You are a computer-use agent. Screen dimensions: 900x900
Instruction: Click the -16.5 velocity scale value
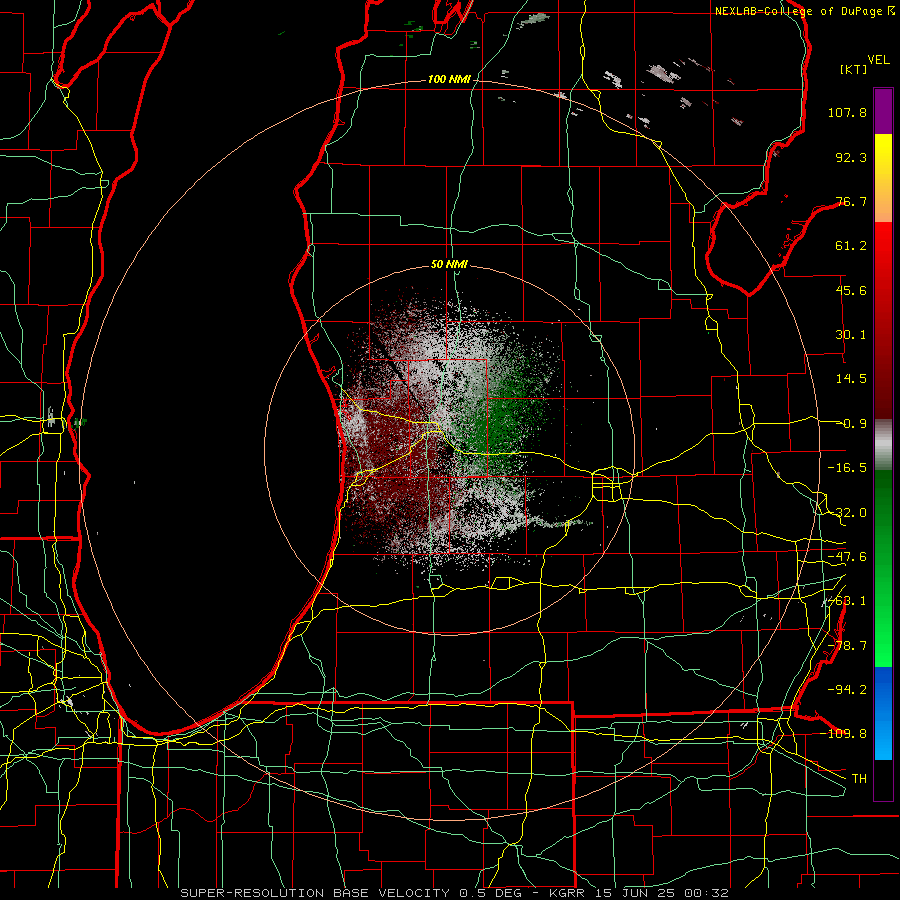tap(847, 468)
